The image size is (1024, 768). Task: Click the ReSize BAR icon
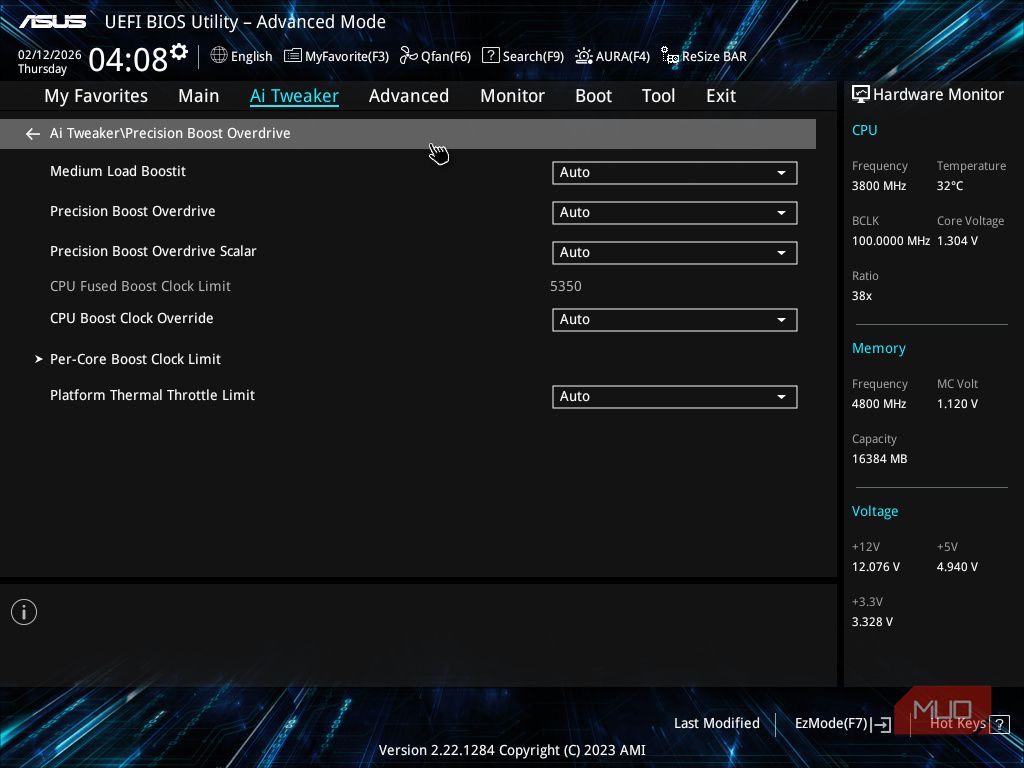click(669, 56)
